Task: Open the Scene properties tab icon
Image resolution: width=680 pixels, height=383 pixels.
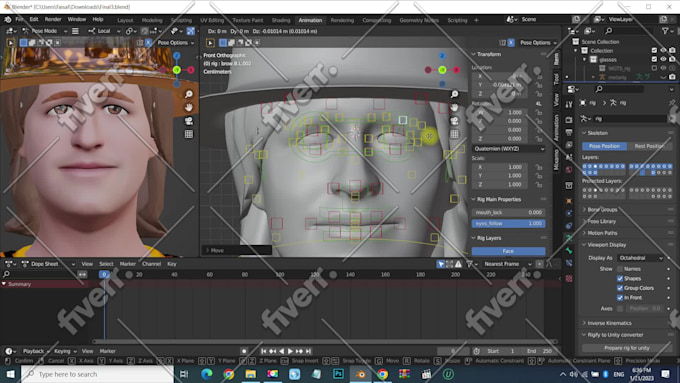Action: [x=569, y=157]
